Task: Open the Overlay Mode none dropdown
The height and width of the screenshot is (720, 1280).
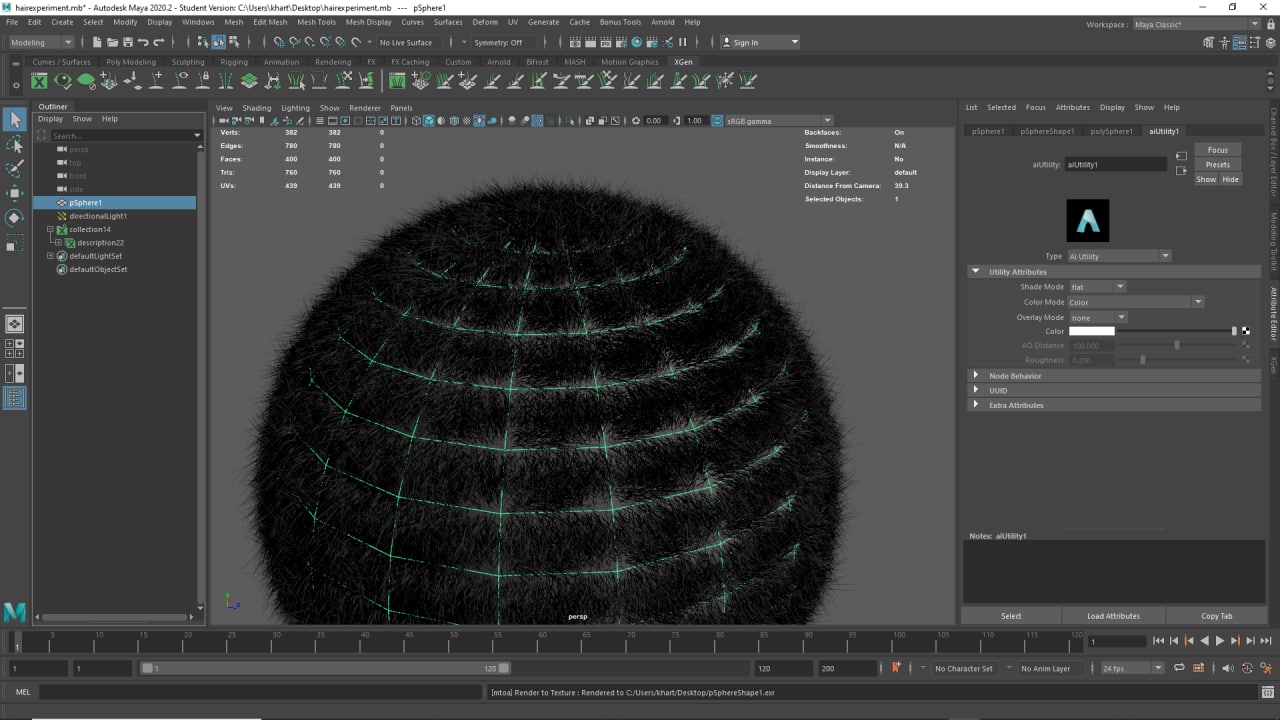Action: pos(1098,317)
